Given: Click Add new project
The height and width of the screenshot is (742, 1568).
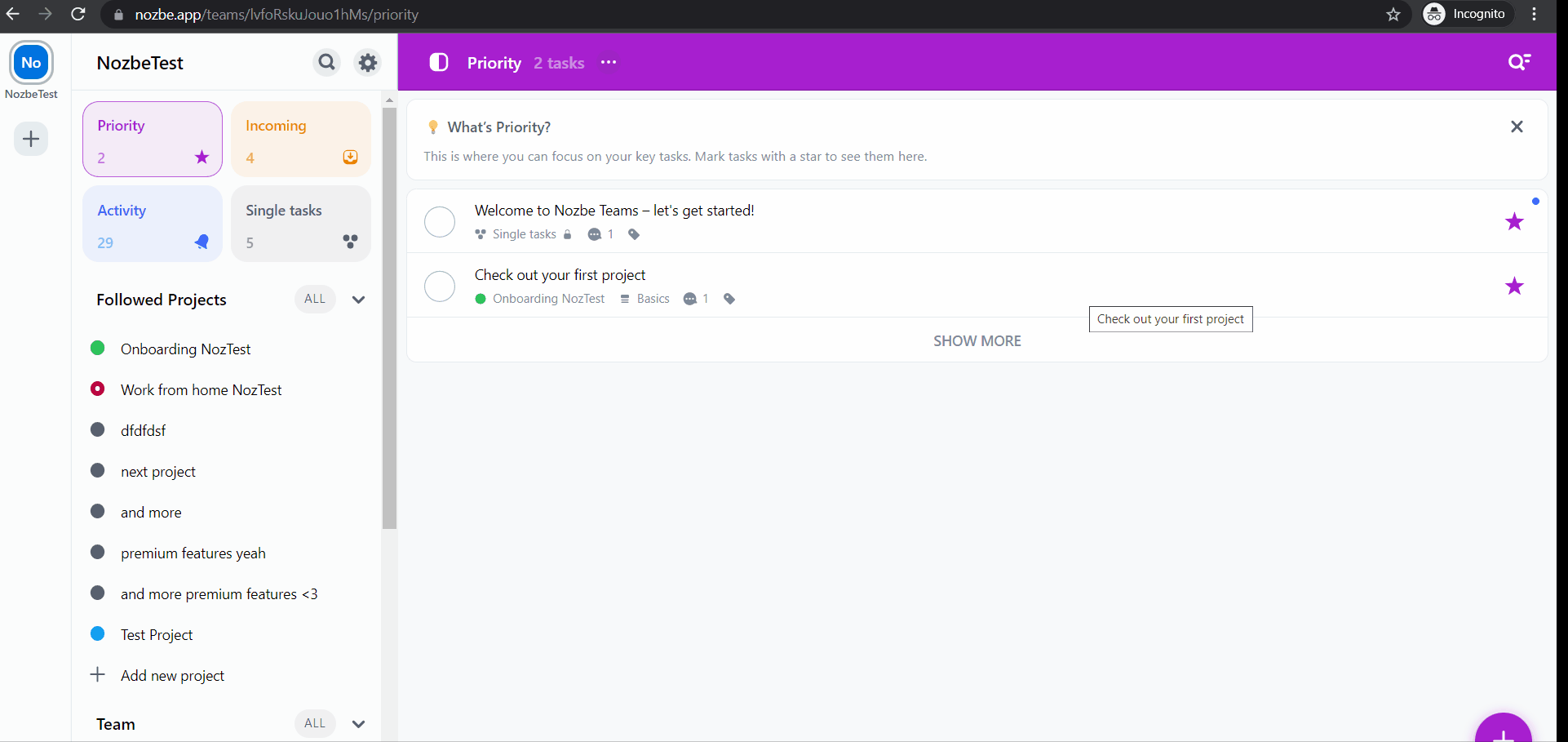Looking at the screenshot, I should click(172, 675).
